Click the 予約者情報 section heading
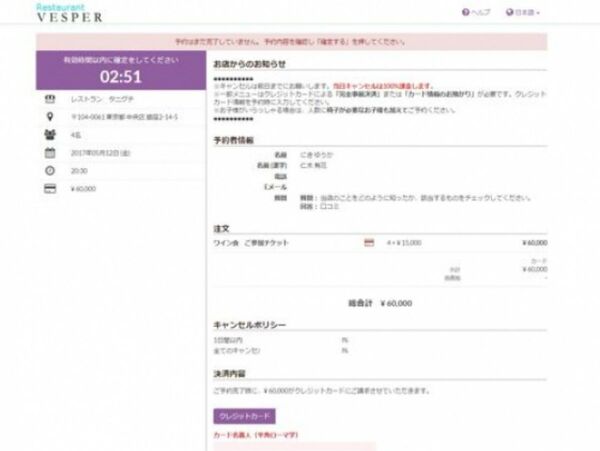 click(234, 139)
